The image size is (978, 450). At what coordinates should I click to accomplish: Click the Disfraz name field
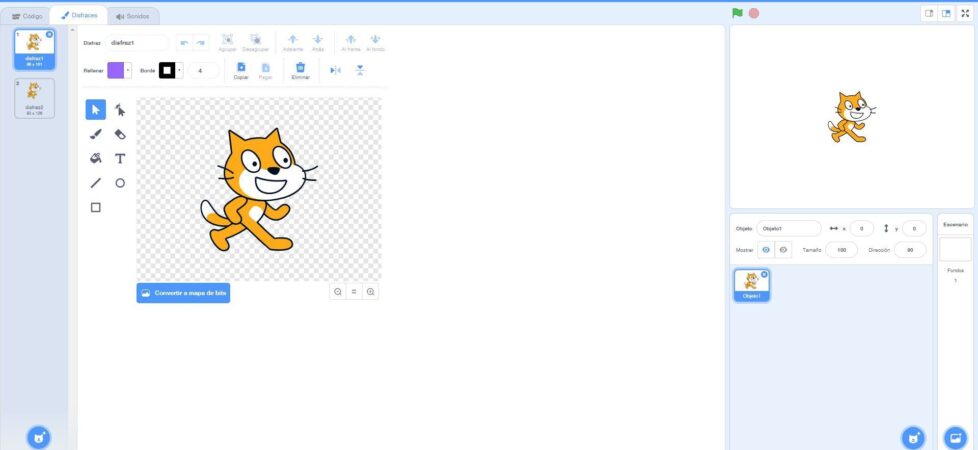pyautogui.click(x=137, y=43)
